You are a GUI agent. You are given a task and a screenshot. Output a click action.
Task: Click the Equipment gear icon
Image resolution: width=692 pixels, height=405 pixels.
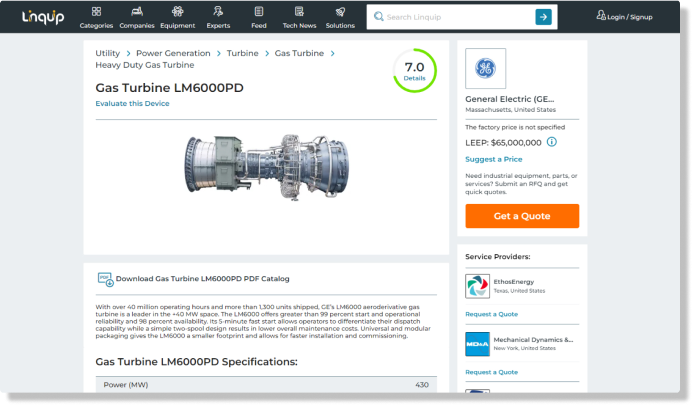coord(177,11)
